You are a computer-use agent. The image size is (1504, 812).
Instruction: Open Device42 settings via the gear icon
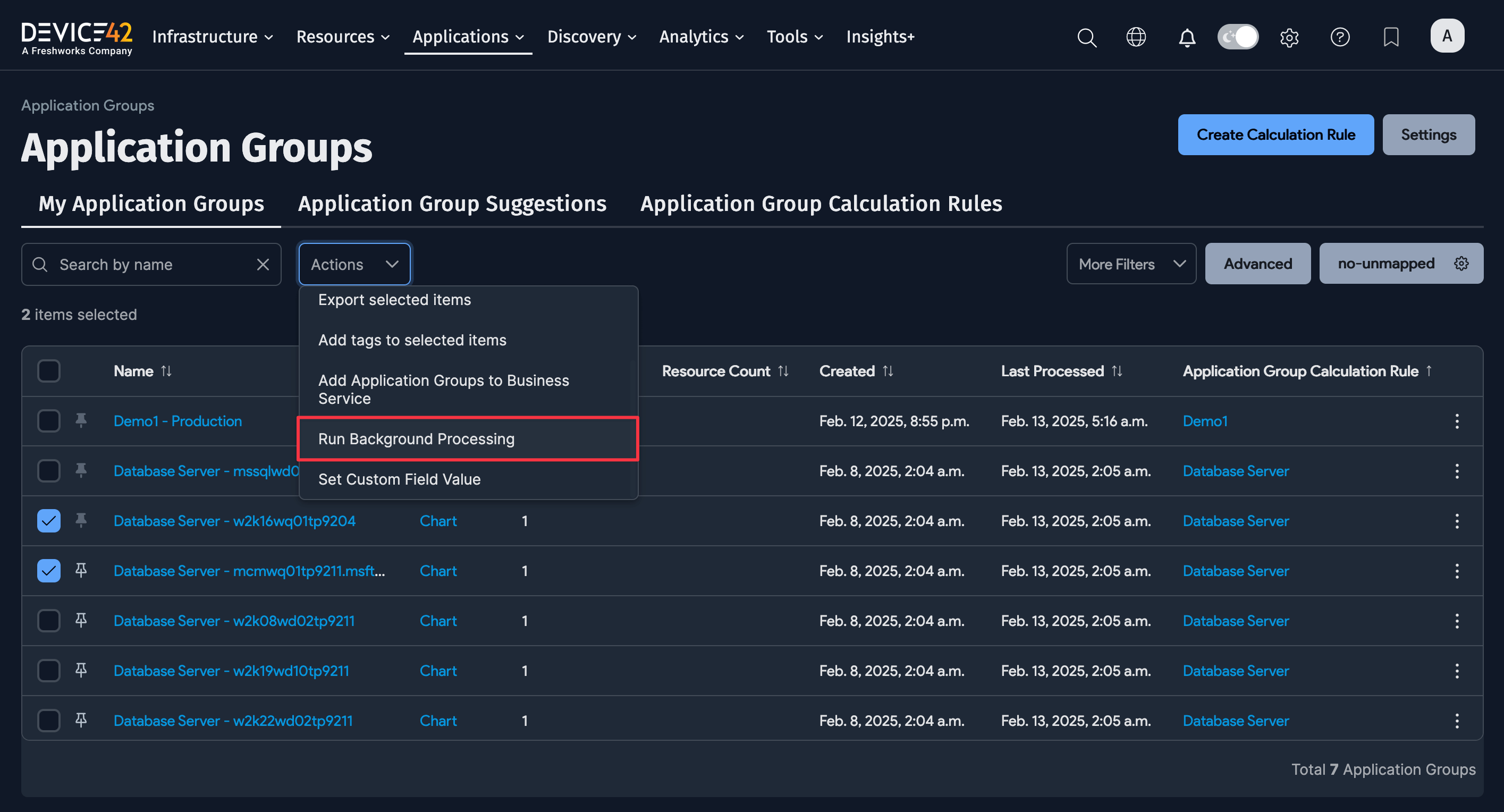(1290, 37)
